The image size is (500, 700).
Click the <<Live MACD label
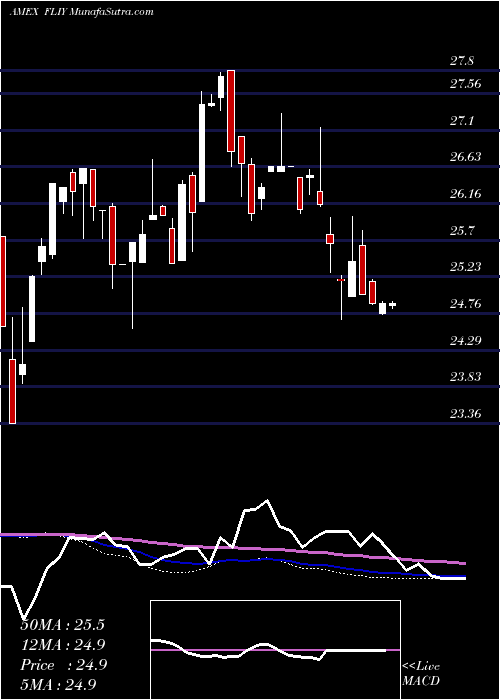[421, 674]
